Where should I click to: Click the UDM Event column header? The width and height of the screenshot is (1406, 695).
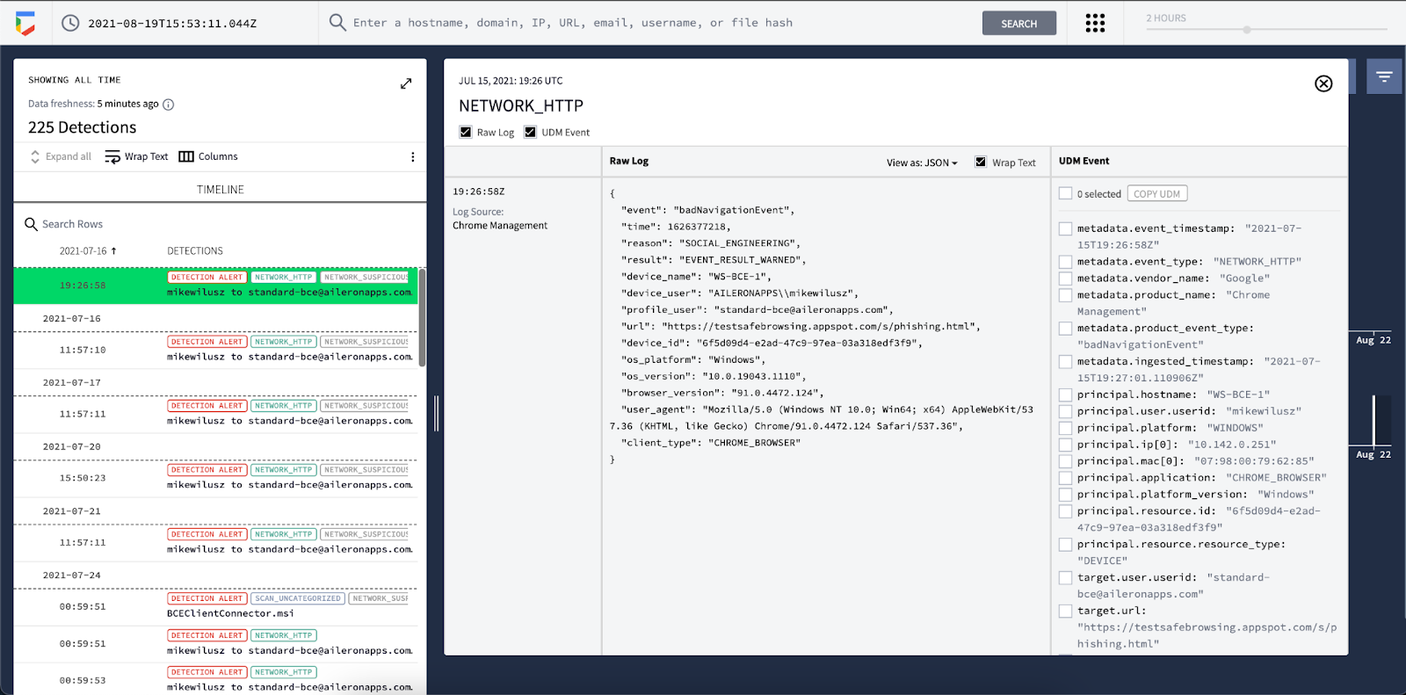tap(1084, 161)
